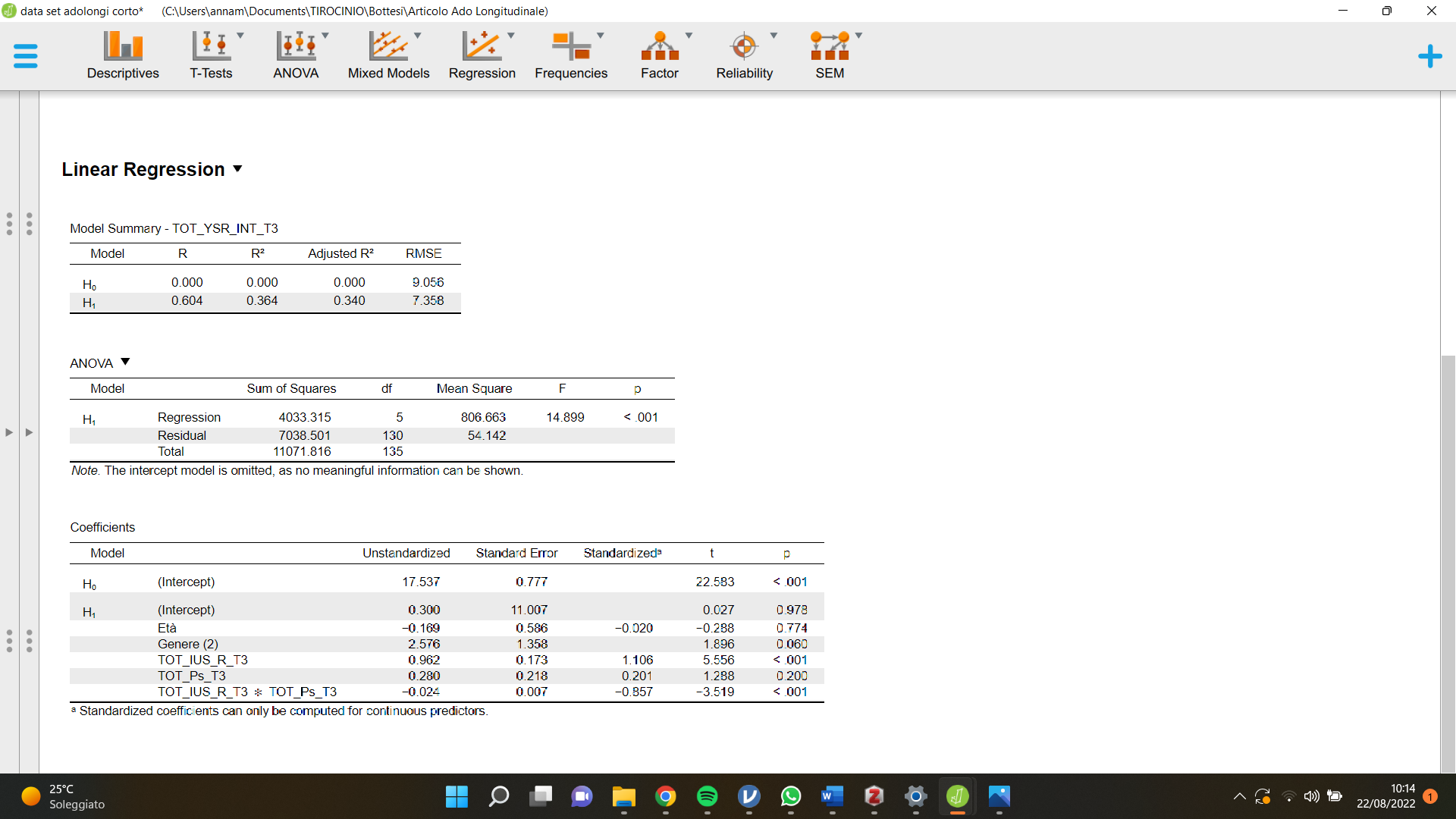Click the vertical scrollbar on the right
The height and width of the screenshot is (819, 1456).
[x=1447, y=561]
